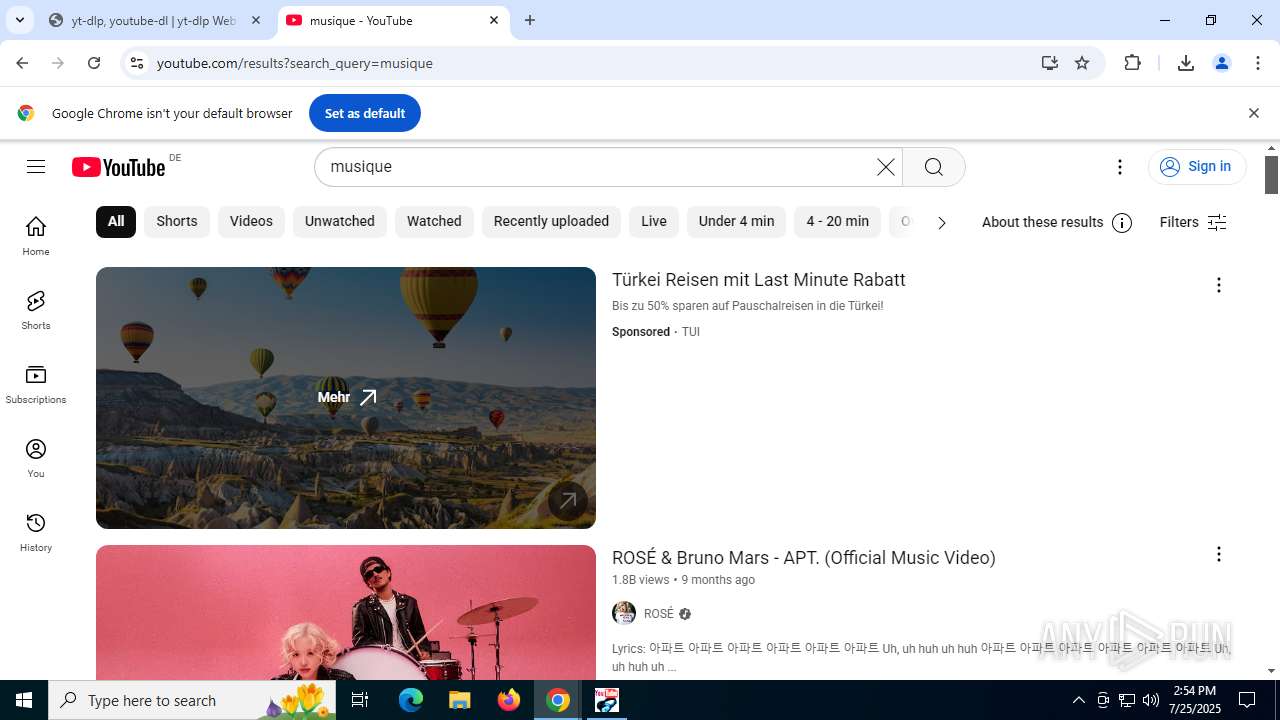This screenshot has height=720, width=1280.
Task: Select the Unwatched filter chip
Action: click(340, 222)
